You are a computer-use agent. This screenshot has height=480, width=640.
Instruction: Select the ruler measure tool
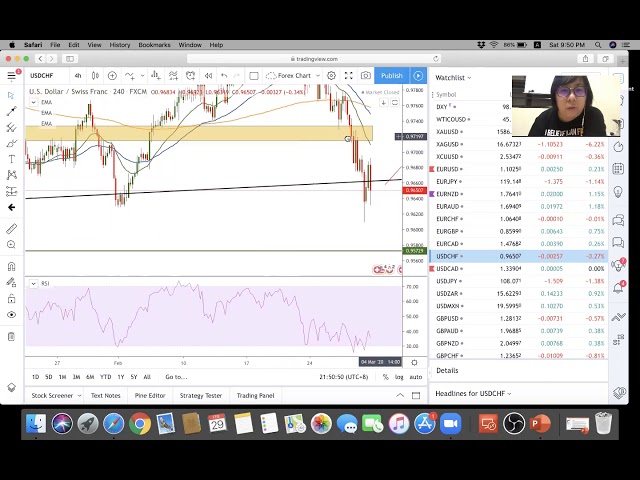[x=11, y=226]
